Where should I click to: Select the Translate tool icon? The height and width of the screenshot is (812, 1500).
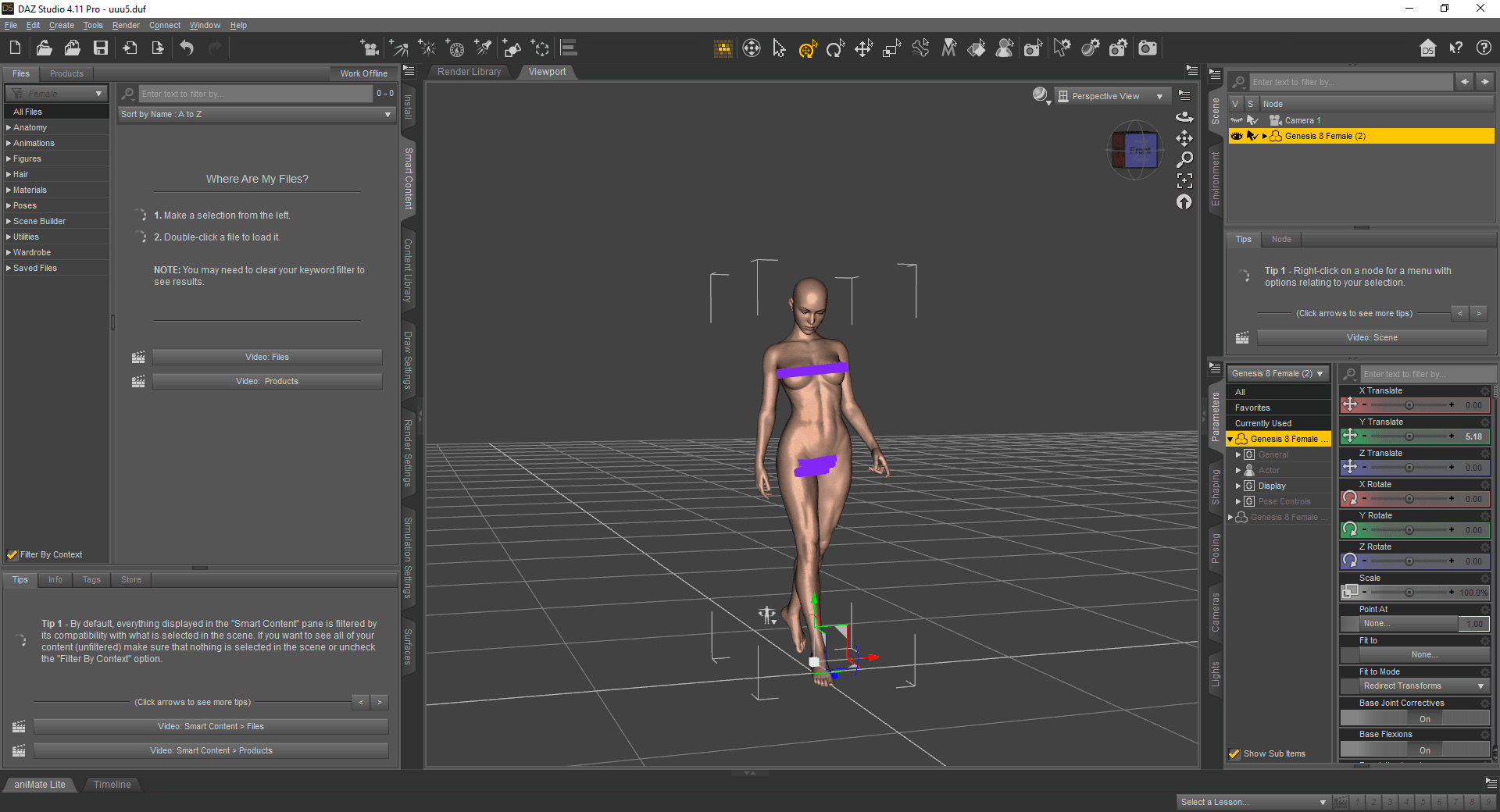(x=863, y=49)
